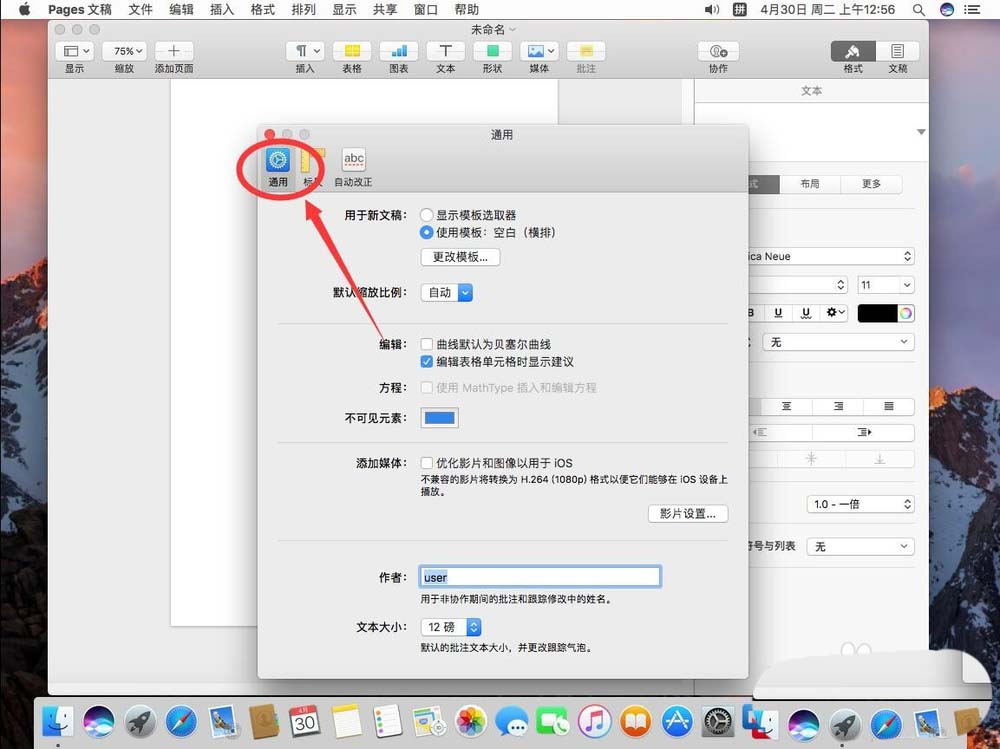Screen dimensions: 1000x749
Task: Click the 更改模板… button
Action: coord(459,256)
